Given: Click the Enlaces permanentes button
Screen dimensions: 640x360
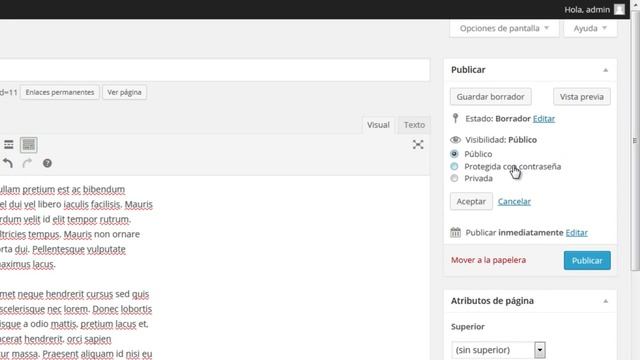Looking at the screenshot, I should tap(60, 92).
